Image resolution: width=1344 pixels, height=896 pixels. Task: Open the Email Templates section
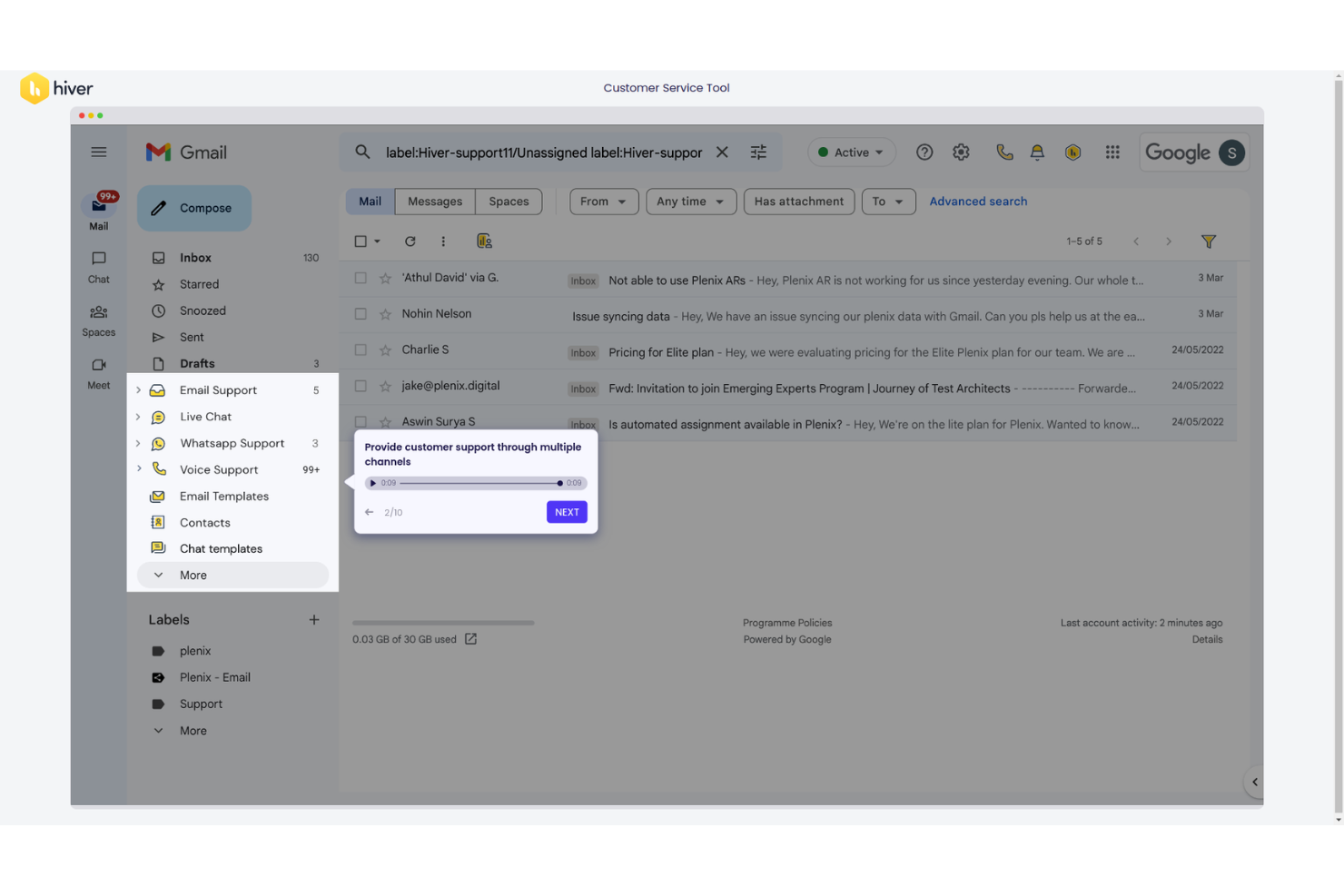223,496
